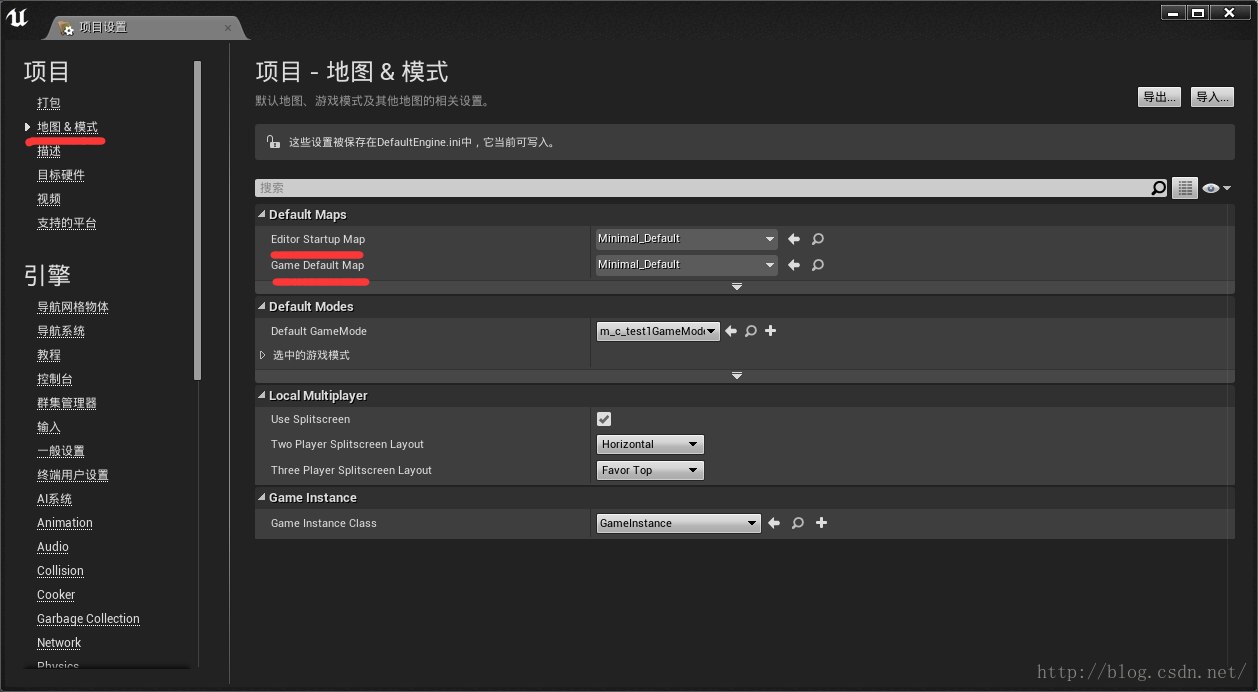The width and height of the screenshot is (1258, 692).
Task: Open 终端用户设置 engine settings
Action: point(73,475)
